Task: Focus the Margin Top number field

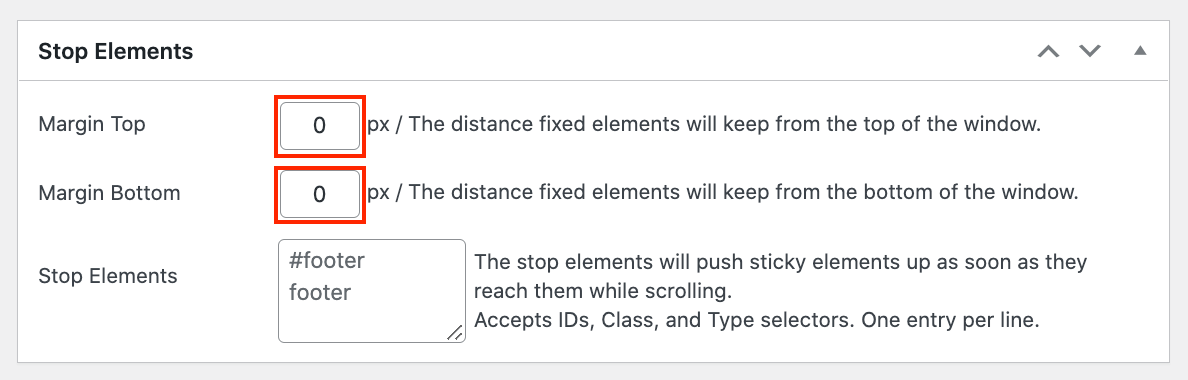Action: click(x=320, y=126)
